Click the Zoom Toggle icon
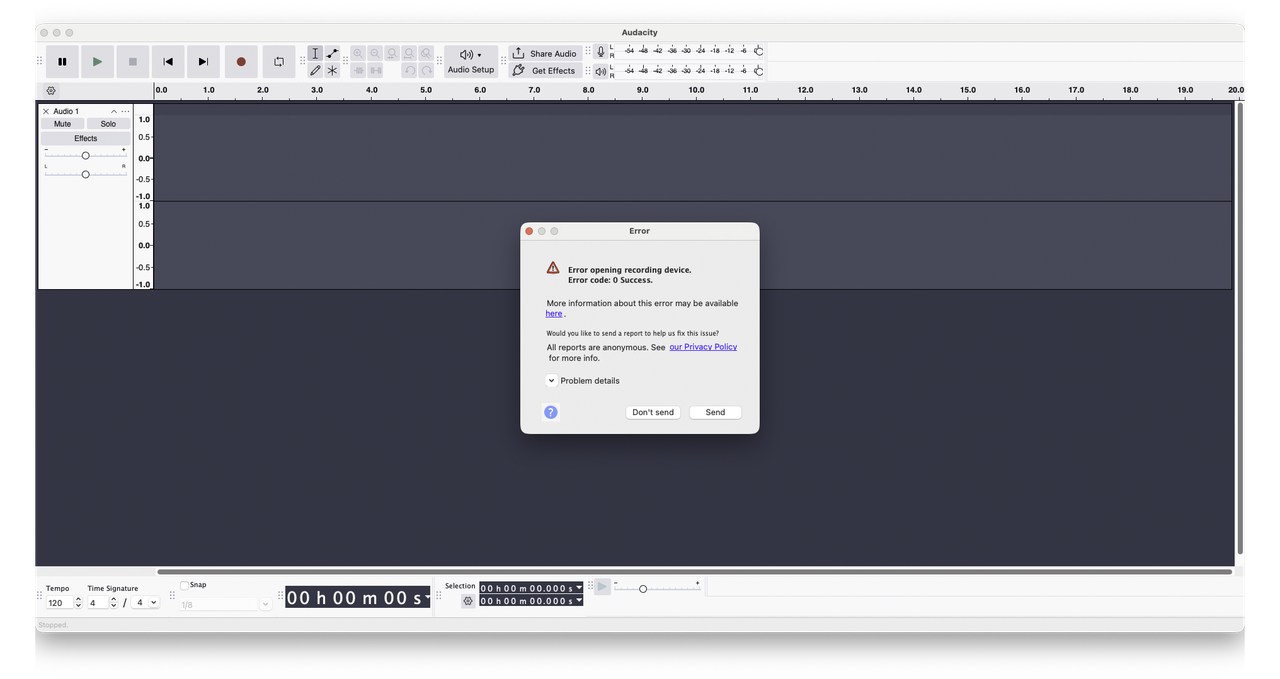 click(426, 54)
